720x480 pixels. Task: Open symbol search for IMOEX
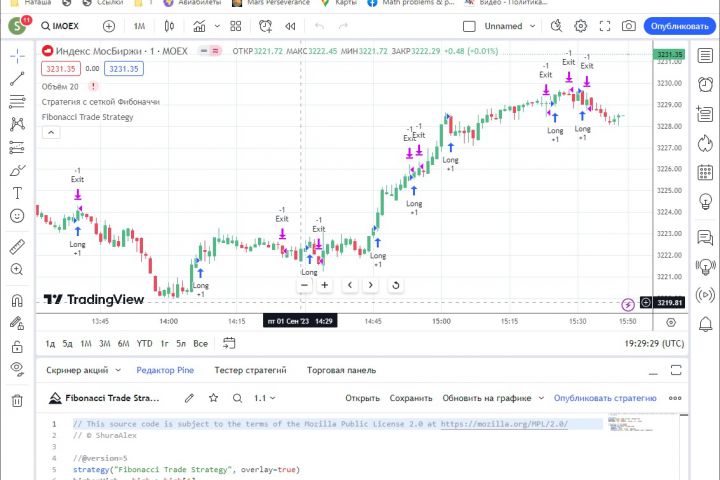click(x=60, y=26)
